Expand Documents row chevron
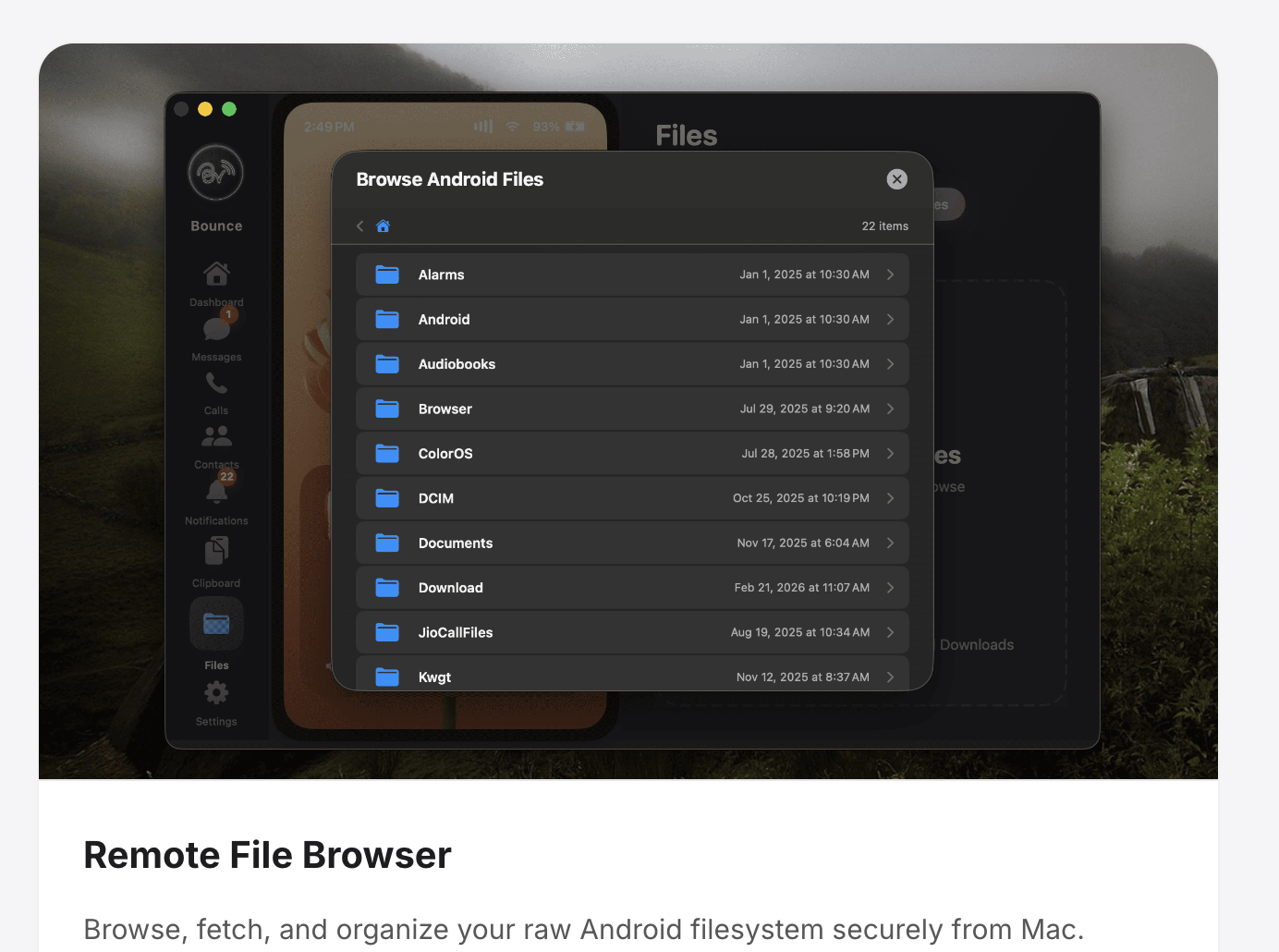Image resolution: width=1279 pixels, height=952 pixels. tap(890, 543)
